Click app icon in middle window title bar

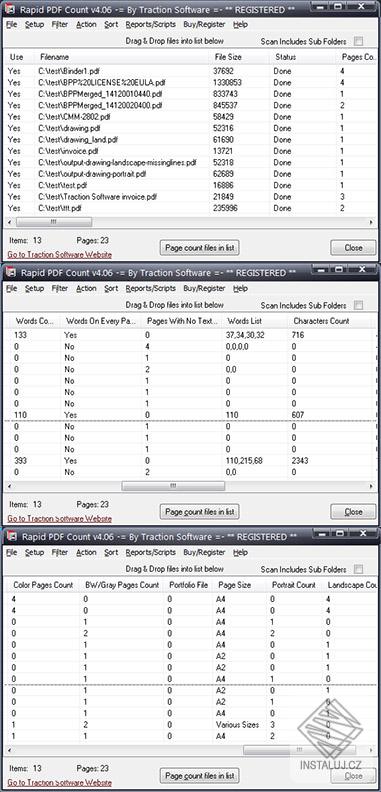pyautogui.click(x=10, y=273)
